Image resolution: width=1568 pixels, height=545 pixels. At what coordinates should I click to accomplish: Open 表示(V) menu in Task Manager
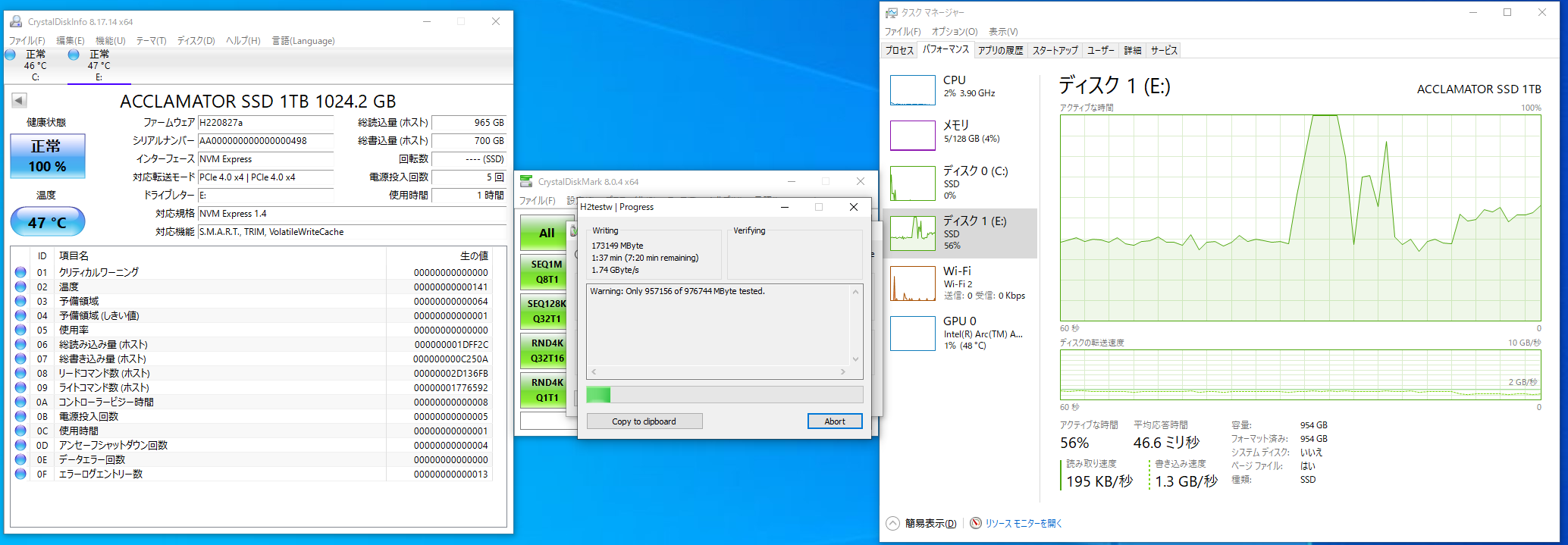pos(1003,32)
